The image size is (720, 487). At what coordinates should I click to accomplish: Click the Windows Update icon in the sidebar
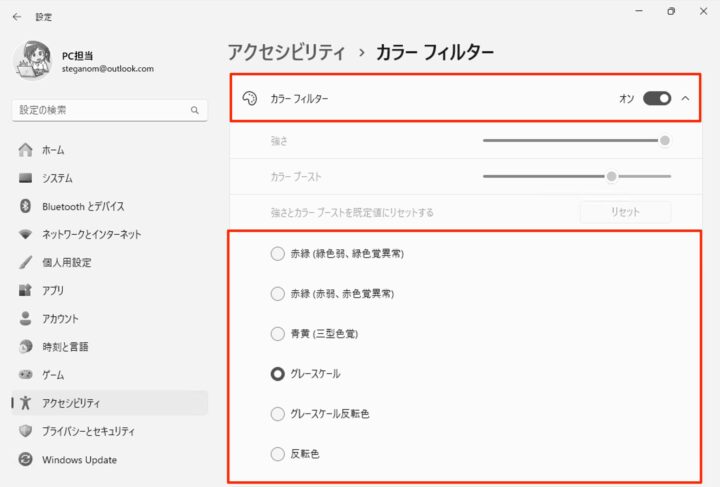[26, 459]
